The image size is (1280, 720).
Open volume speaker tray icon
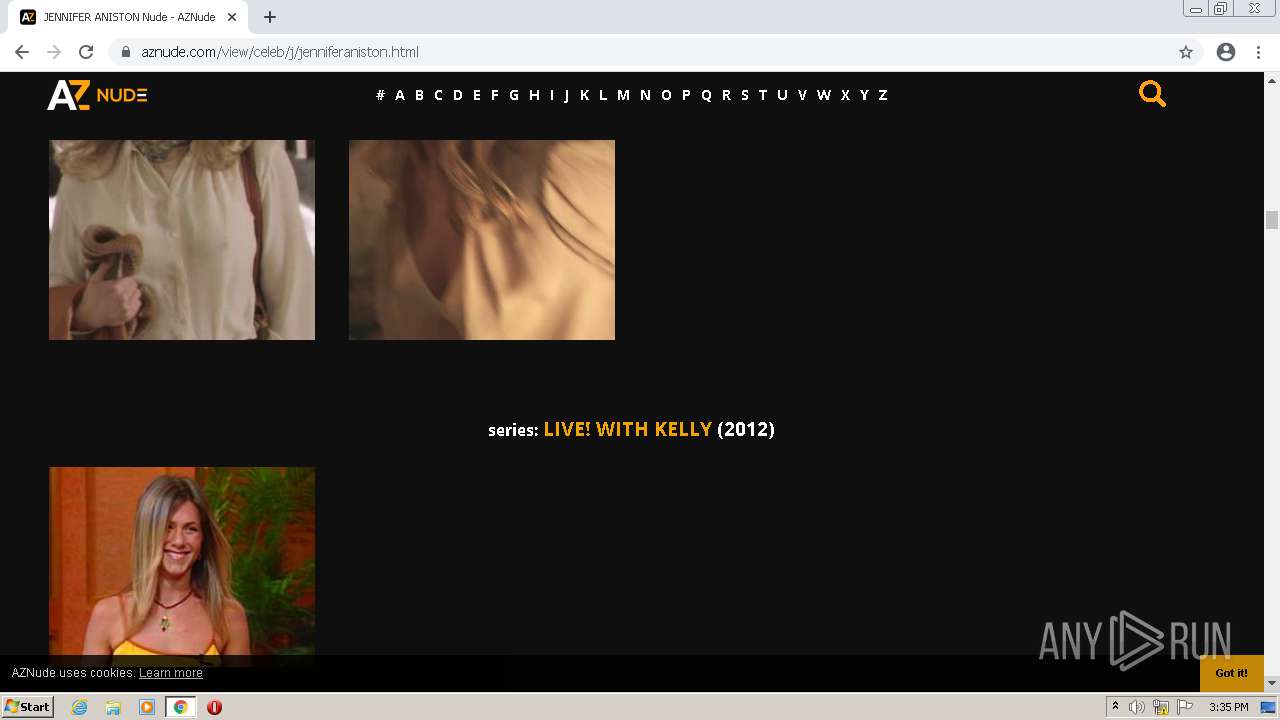(x=1137, y=707)
